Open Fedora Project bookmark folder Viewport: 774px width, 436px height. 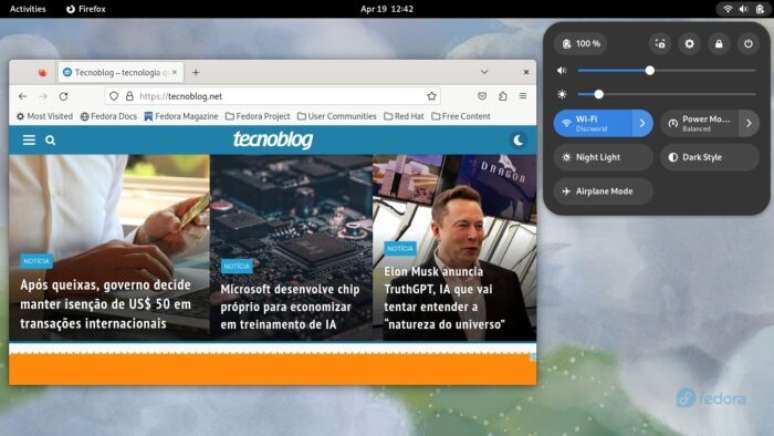258,116
